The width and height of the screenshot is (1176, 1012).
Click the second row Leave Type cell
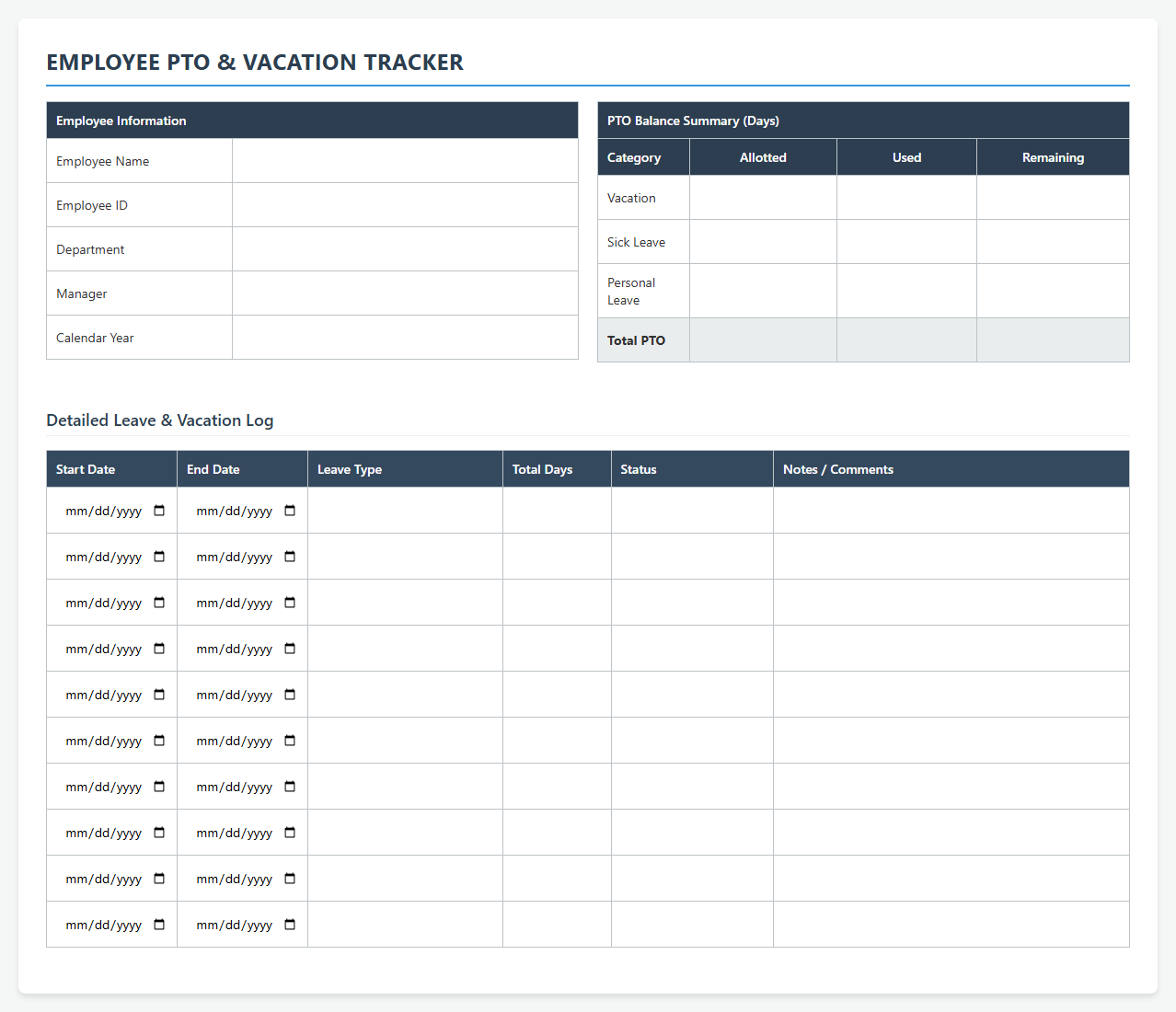(x=405, y=557)
